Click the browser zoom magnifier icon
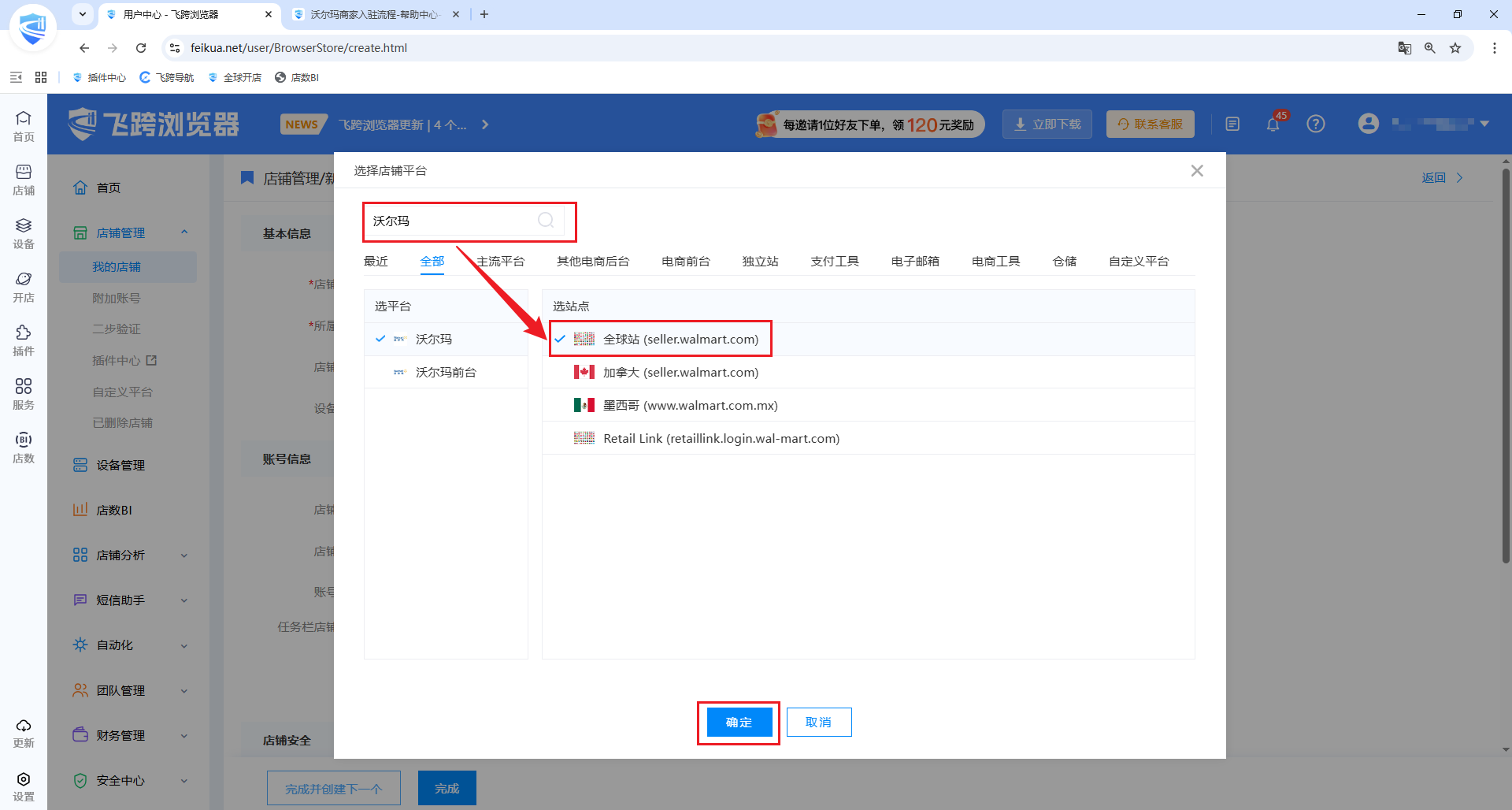Viewport: 1512px width, 810px height. click(1430, 48)
